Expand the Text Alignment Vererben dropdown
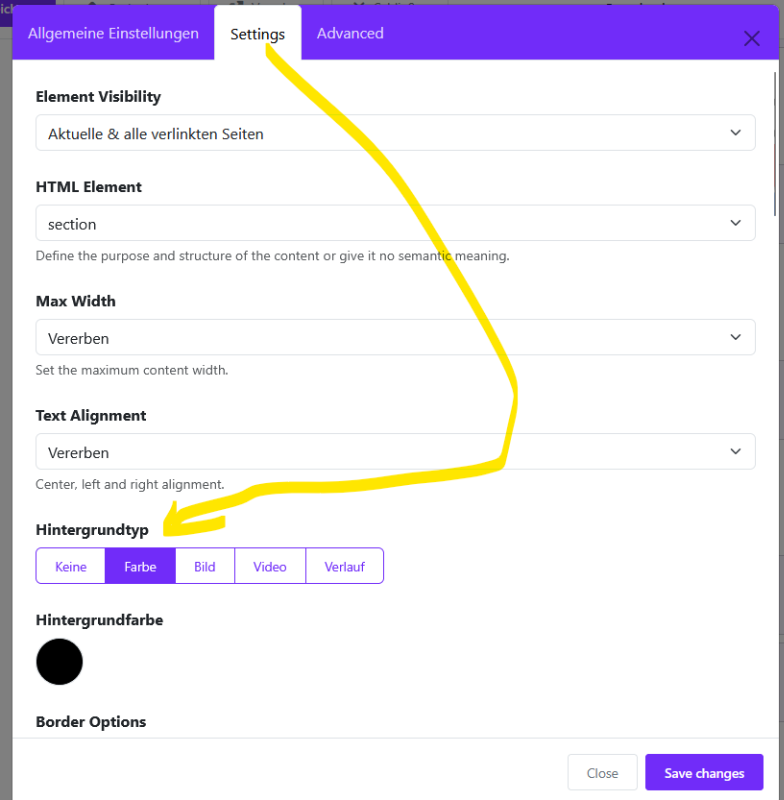 [395, 452]
